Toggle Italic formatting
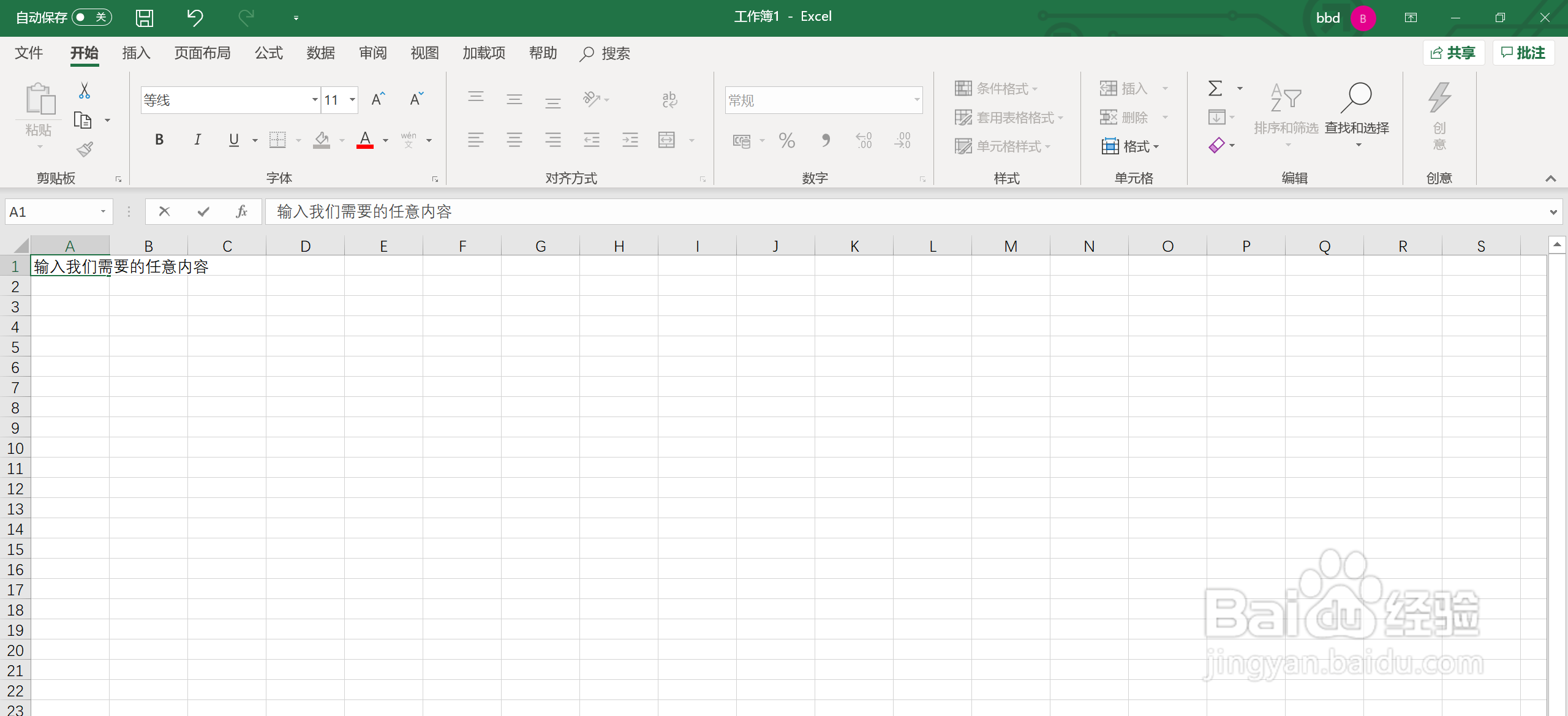The height and width of the screenshot is (716, 1568). pyautogui.click(x=197, y=140)
